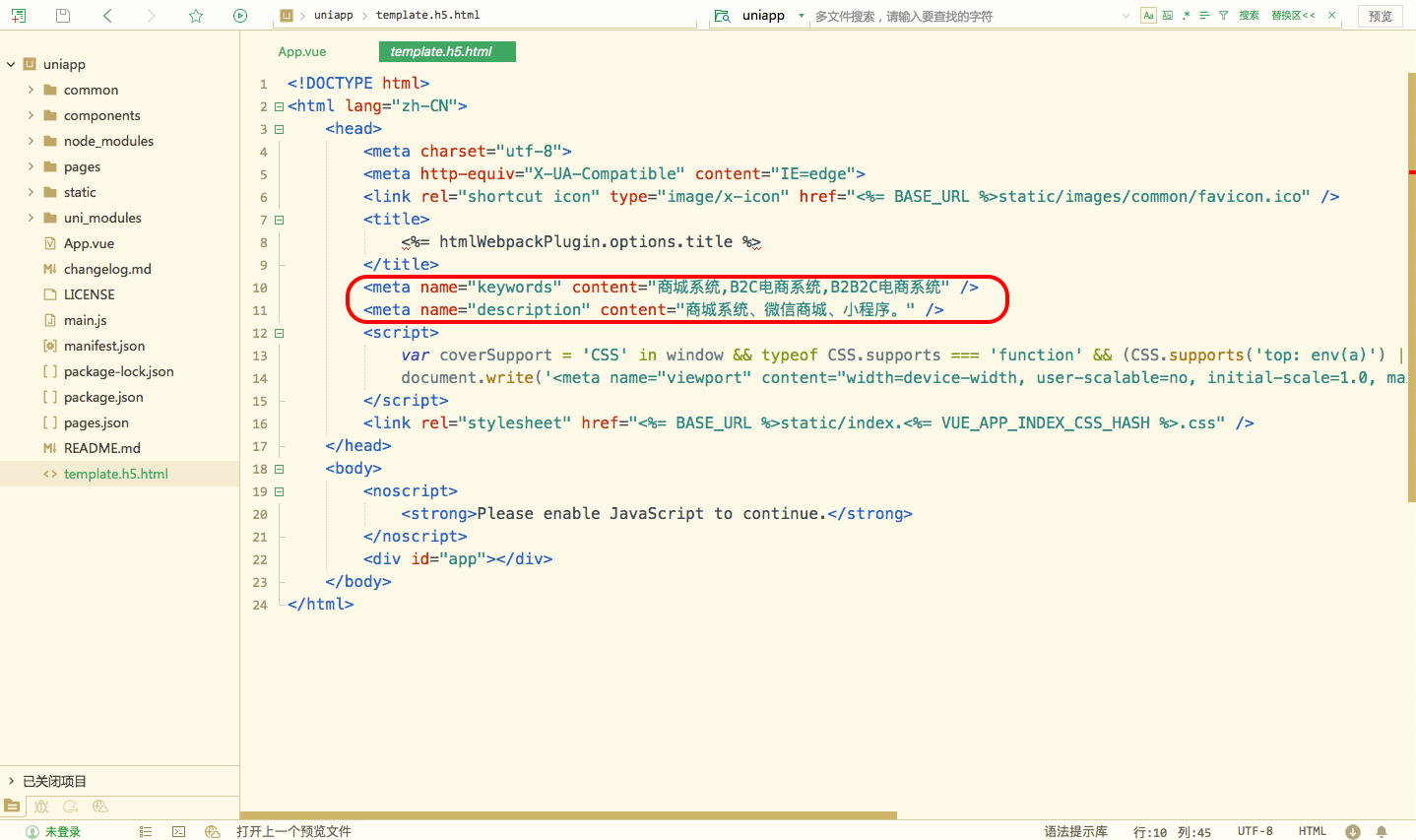Open changelog.md in the project tree
This screenshot has width=1416, height=840.
pyautogui.click(x=107, y=269)
